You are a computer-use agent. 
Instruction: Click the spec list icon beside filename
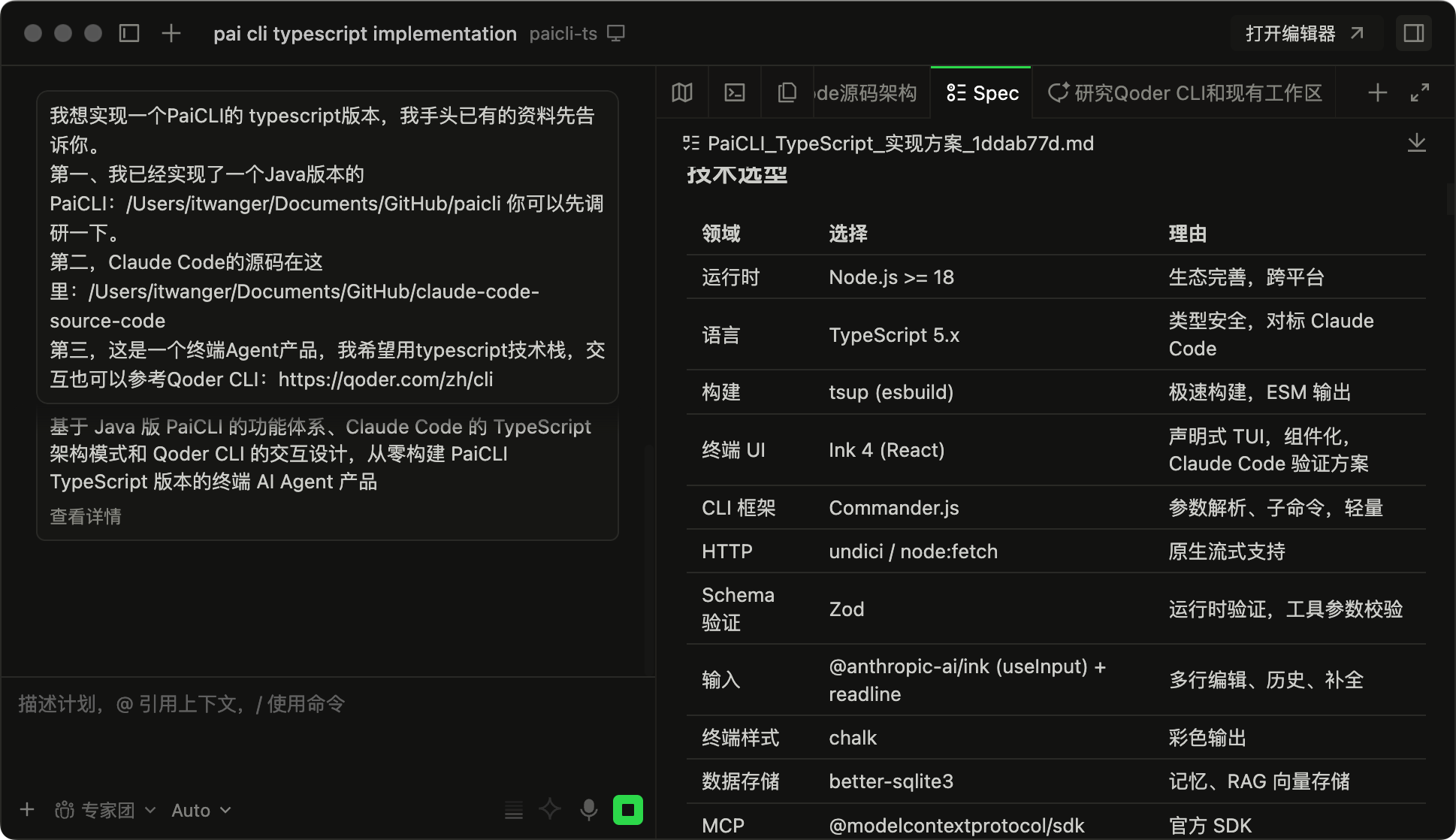coord(690,143)
